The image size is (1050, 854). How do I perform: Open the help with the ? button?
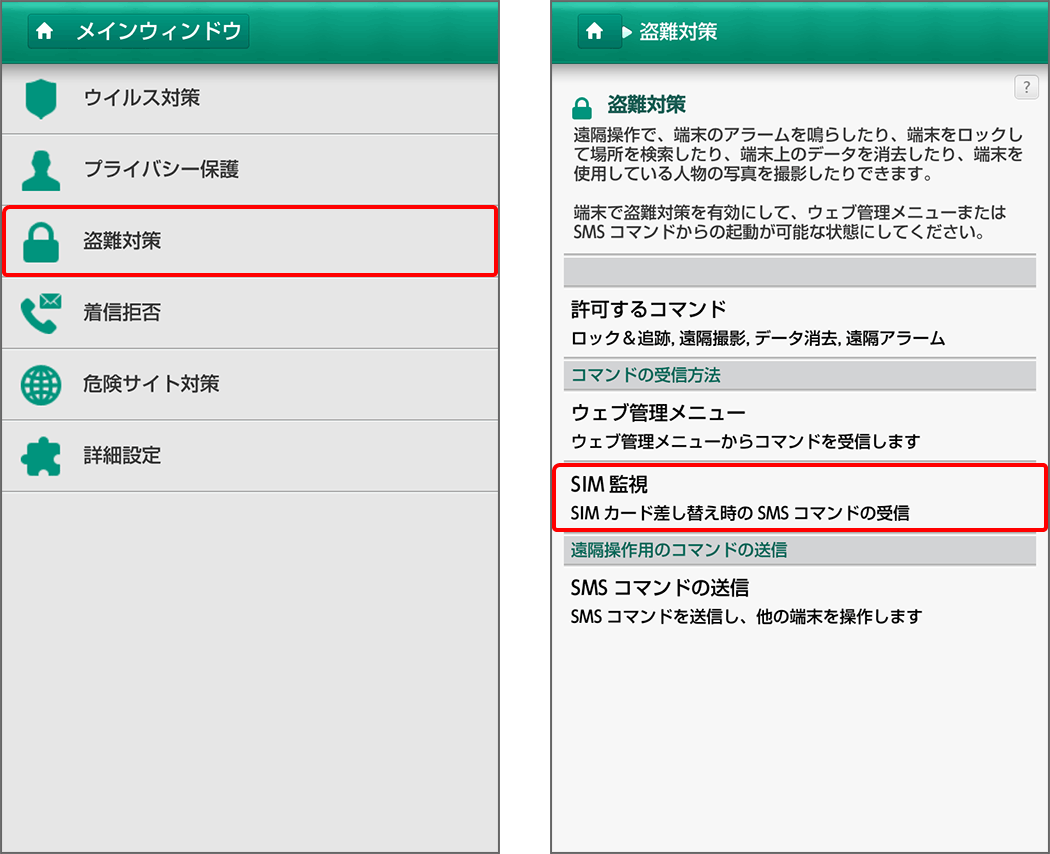tap(1026, 87)
